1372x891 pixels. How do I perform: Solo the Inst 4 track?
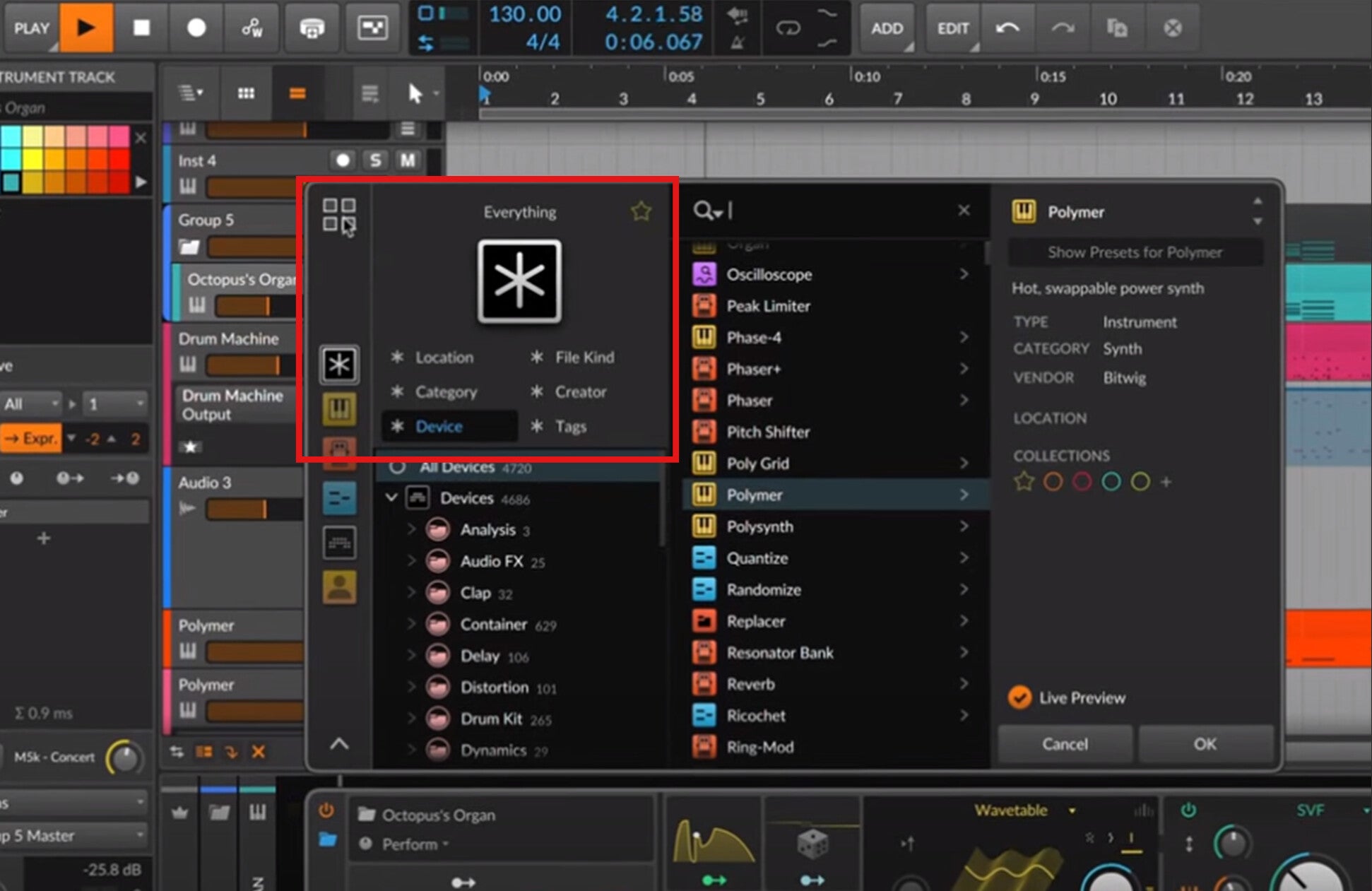pos(375,160)
